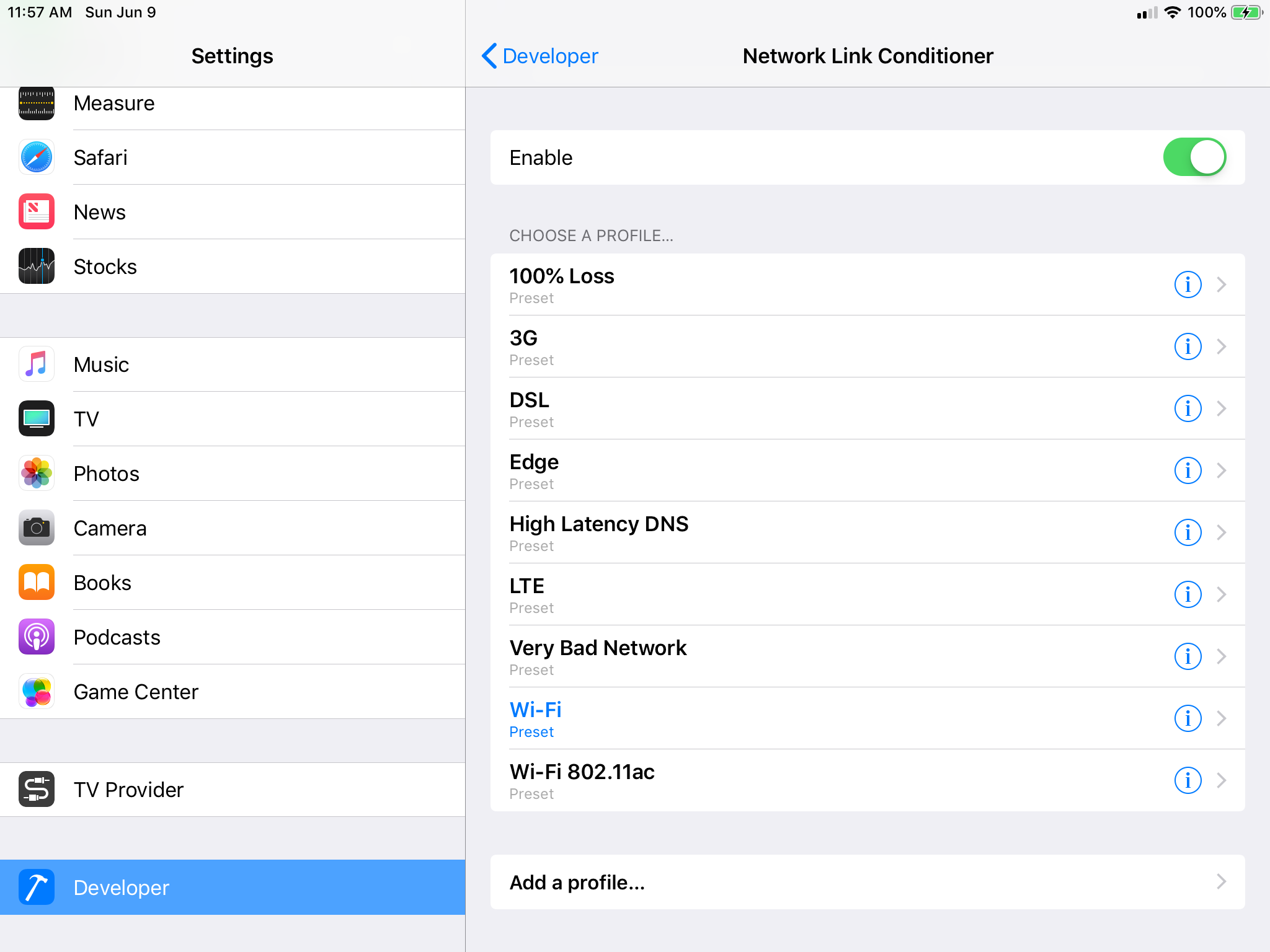Tap the TV Provider cable icon
This screenshot has width=1270, height=952.
coord(37,790)
